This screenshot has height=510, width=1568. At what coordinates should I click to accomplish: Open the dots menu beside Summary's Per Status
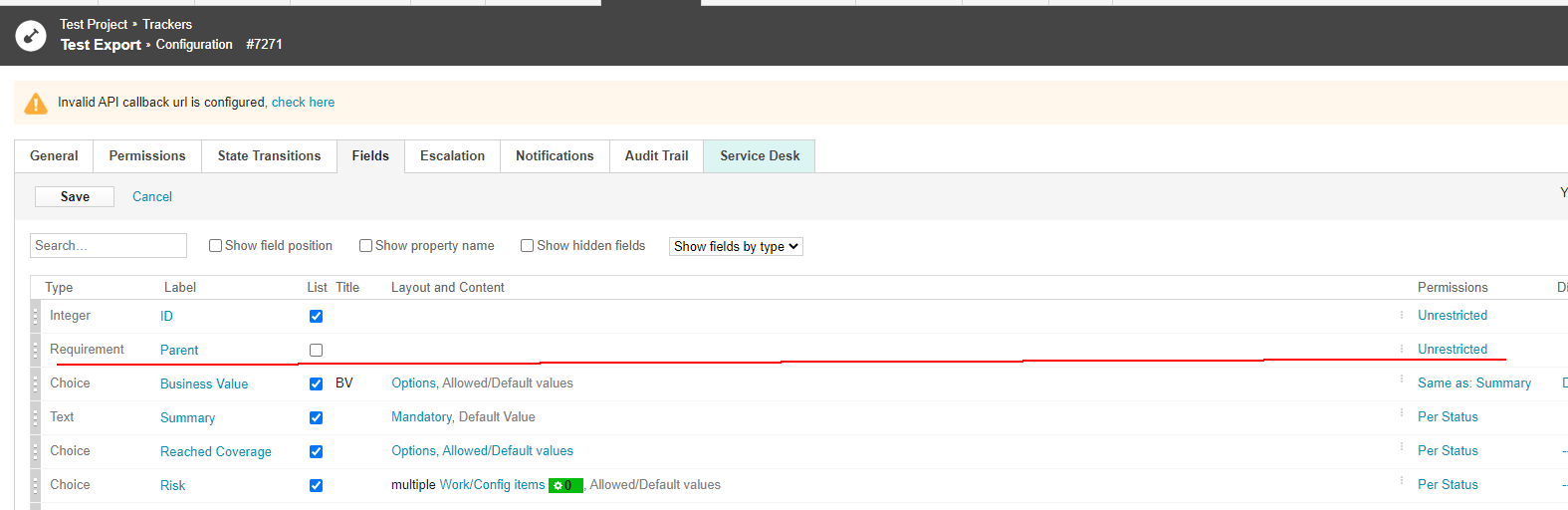point(1402,412)
